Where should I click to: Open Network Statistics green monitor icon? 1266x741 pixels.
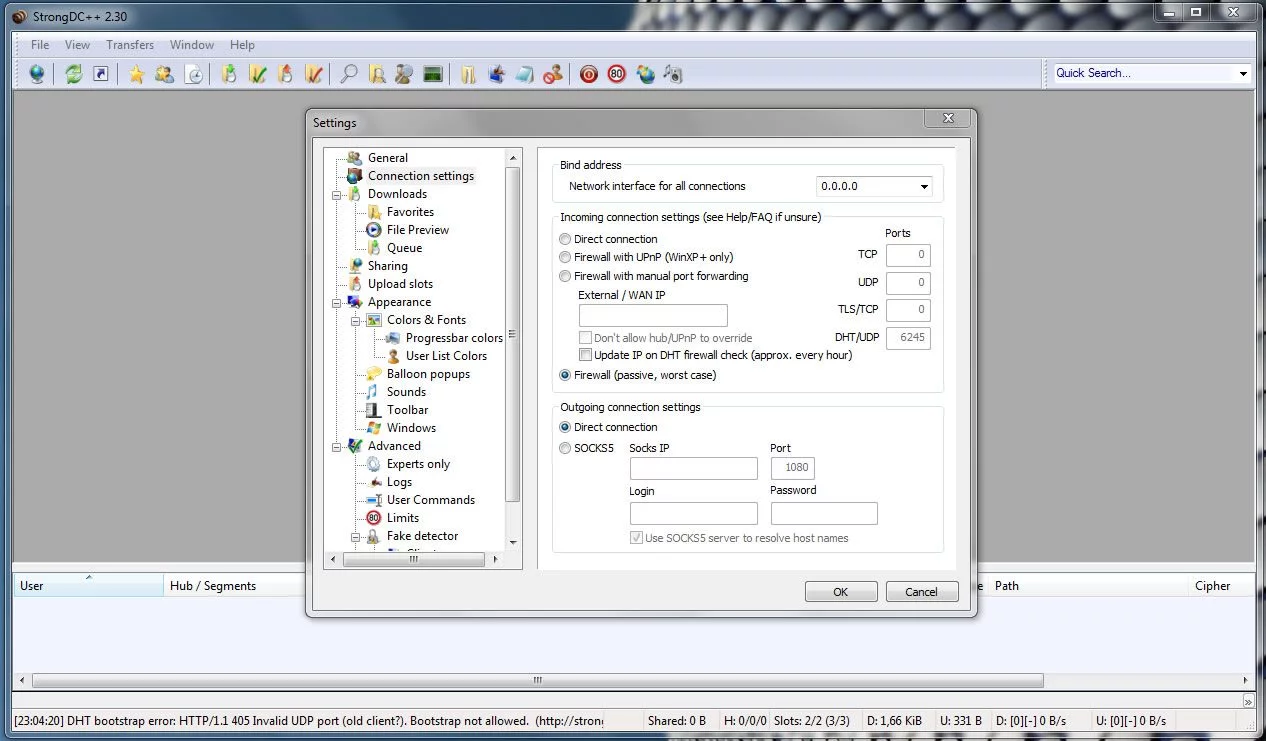(433, 74)
